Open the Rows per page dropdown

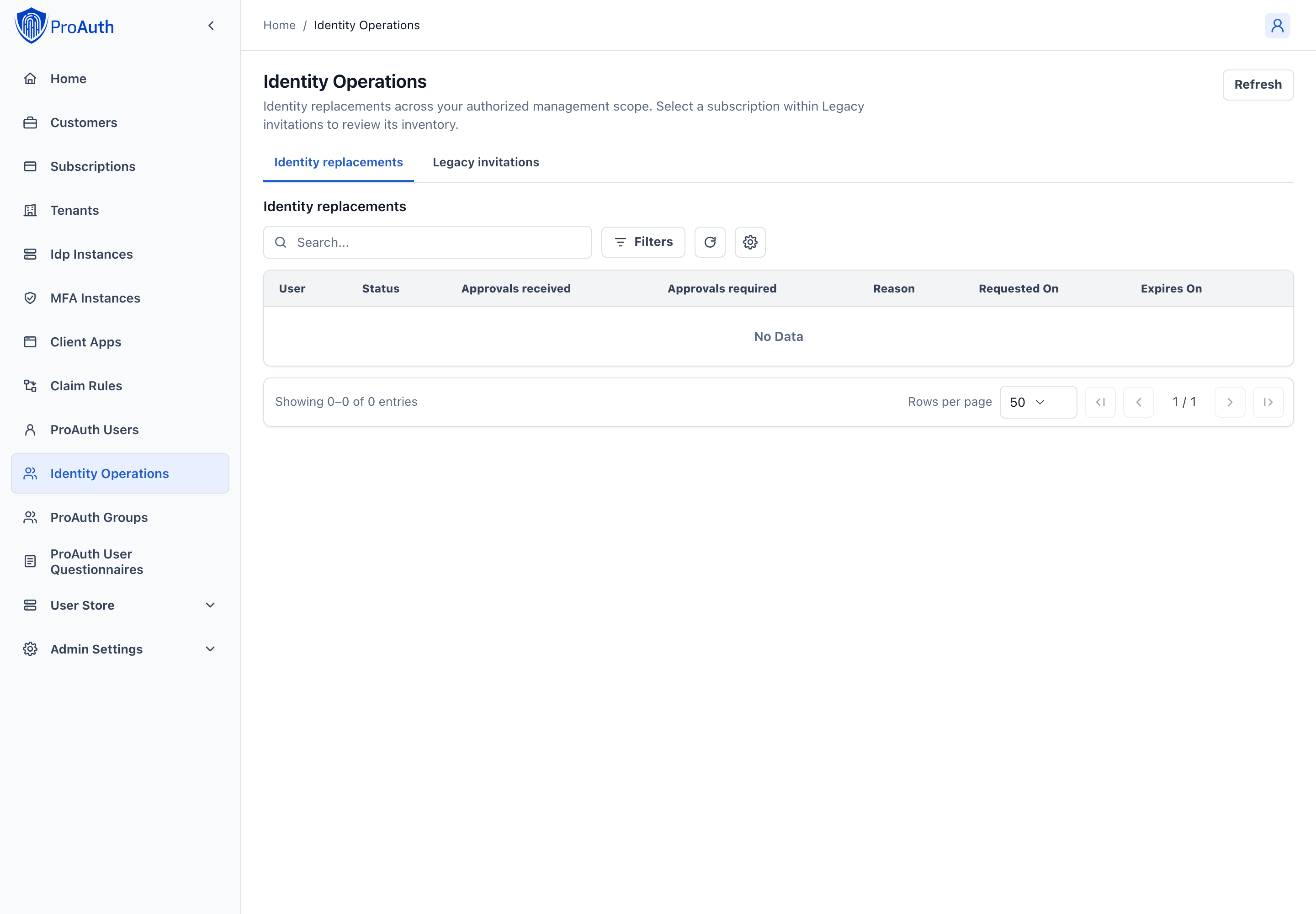[1038, 402]
